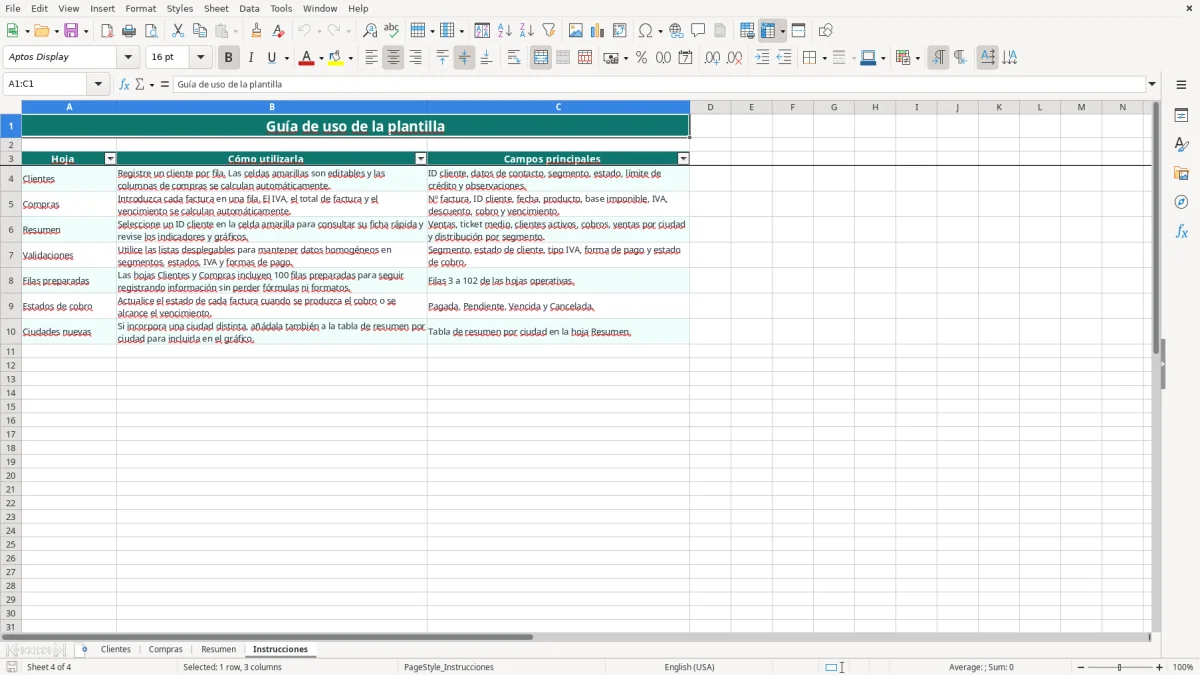Toggle Center Horizontally alignment
Viewport: 1200px width, 675px height.
pos(393,58)
